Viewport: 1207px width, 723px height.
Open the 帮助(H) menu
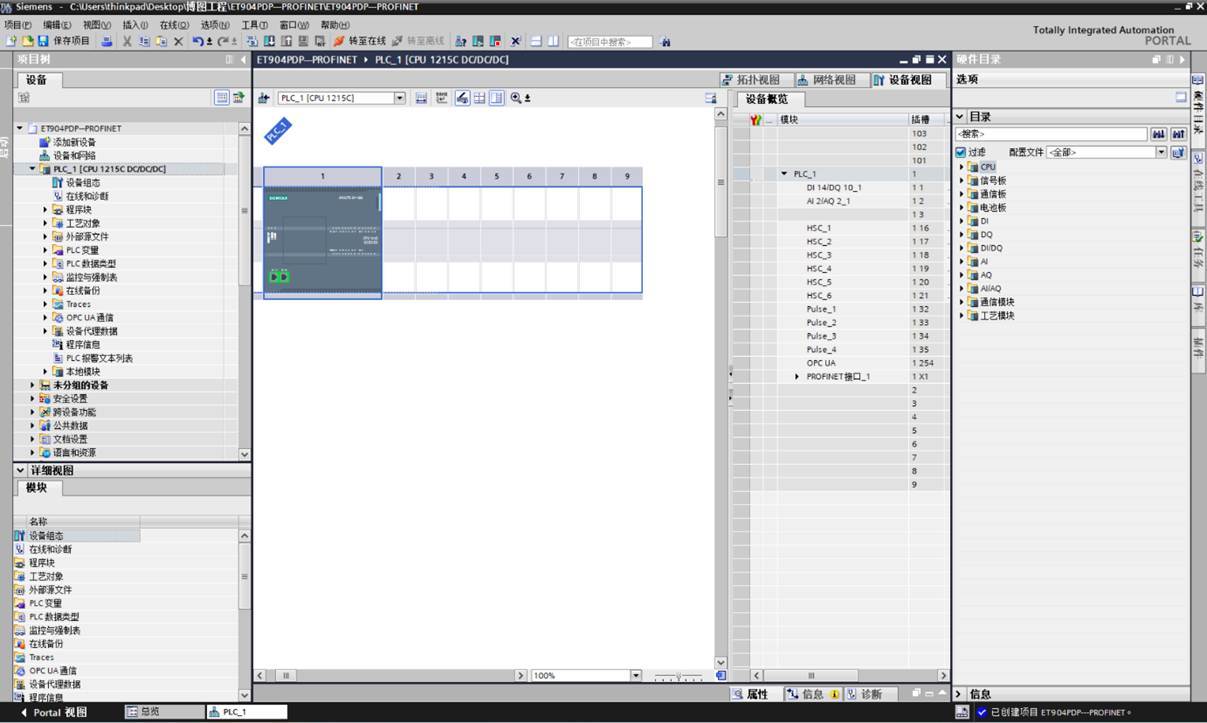(335, 25)
